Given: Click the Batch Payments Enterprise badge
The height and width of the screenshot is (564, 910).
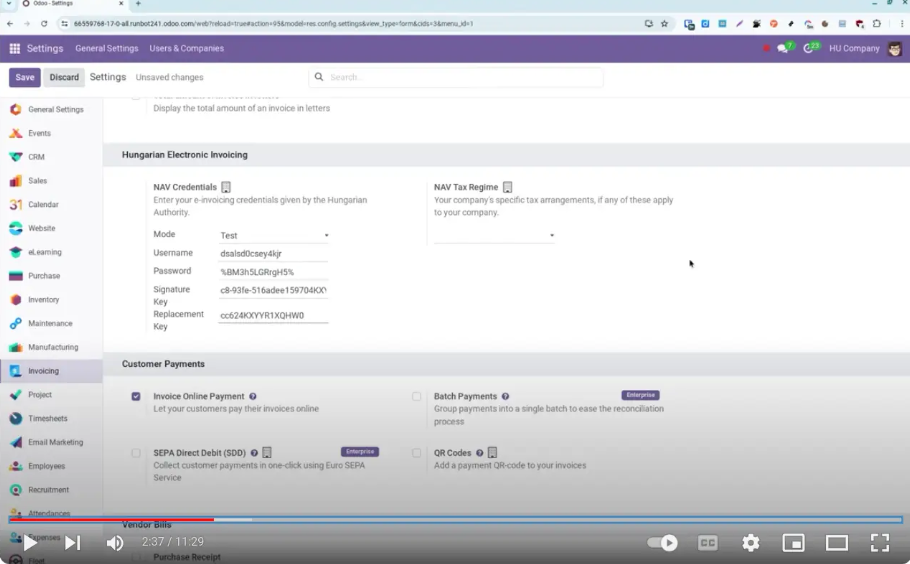Looking at the screenshot, I should click(x=640, y=395).
